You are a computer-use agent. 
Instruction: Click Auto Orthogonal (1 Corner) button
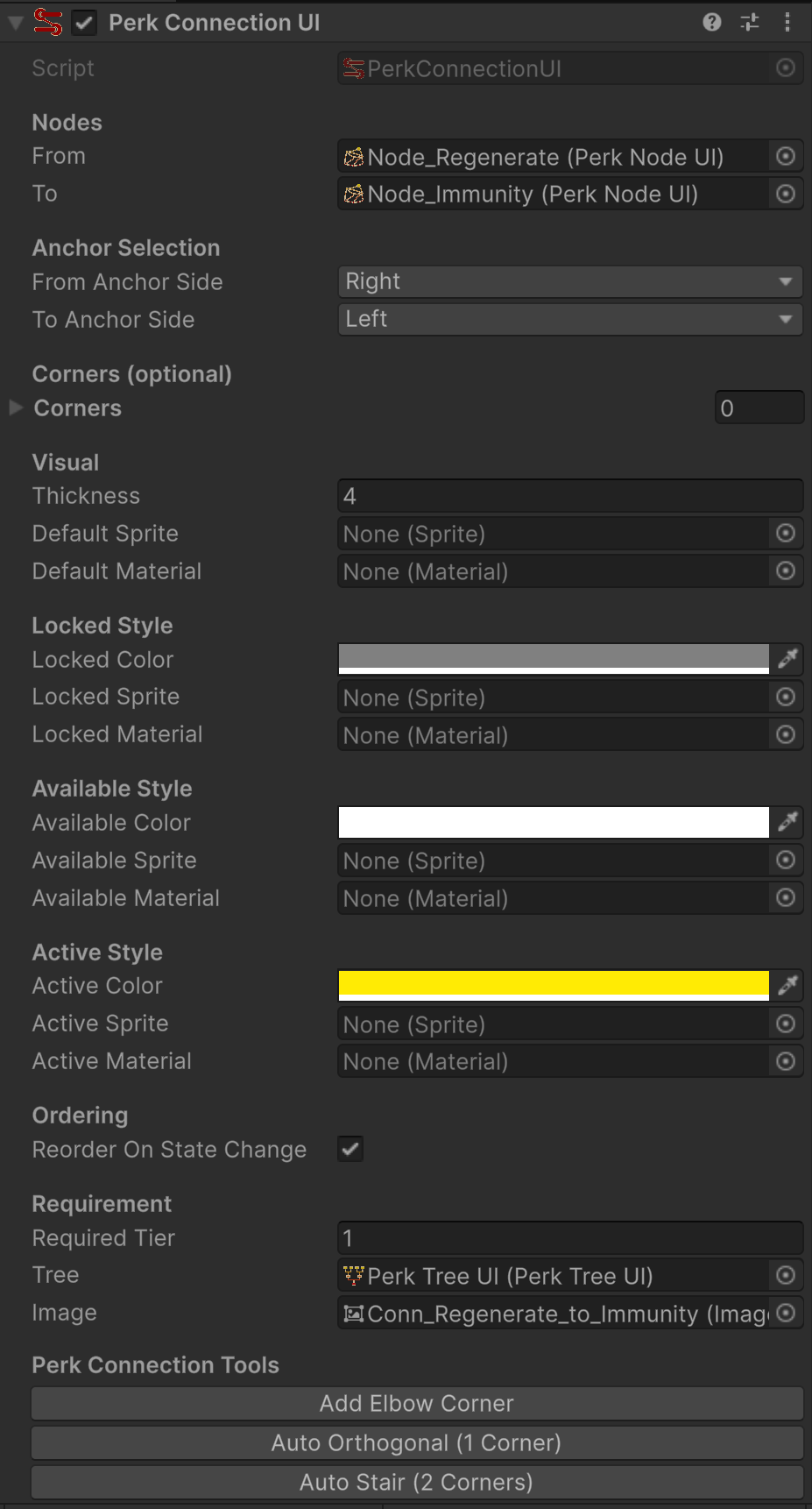[x=417, y=1442]
